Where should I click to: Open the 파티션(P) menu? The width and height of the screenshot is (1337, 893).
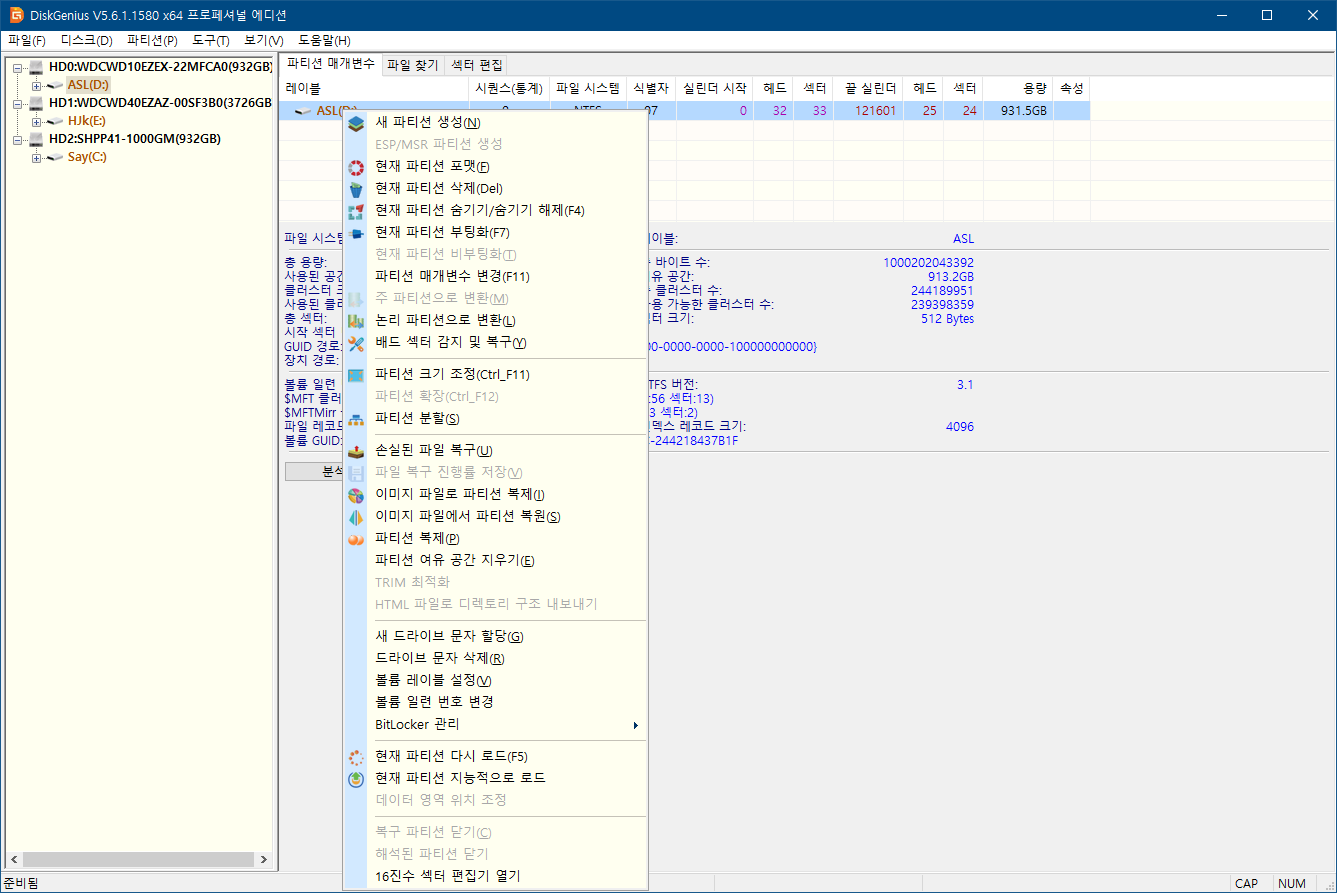coord(152,41)
